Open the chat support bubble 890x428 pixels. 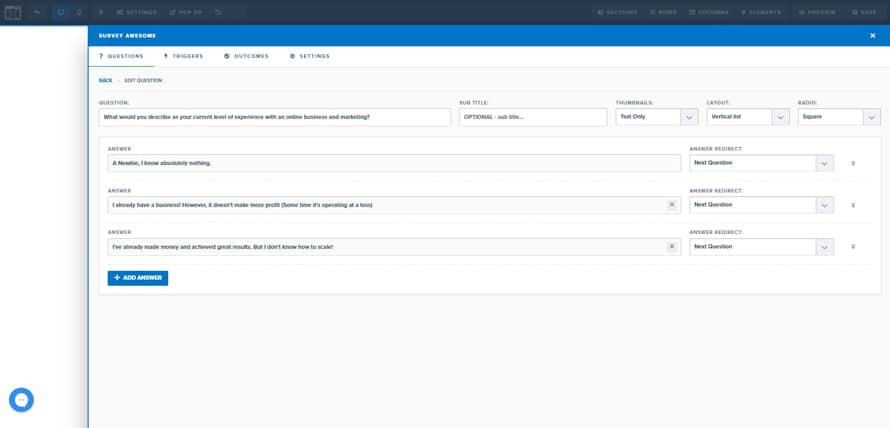(21, 399)
